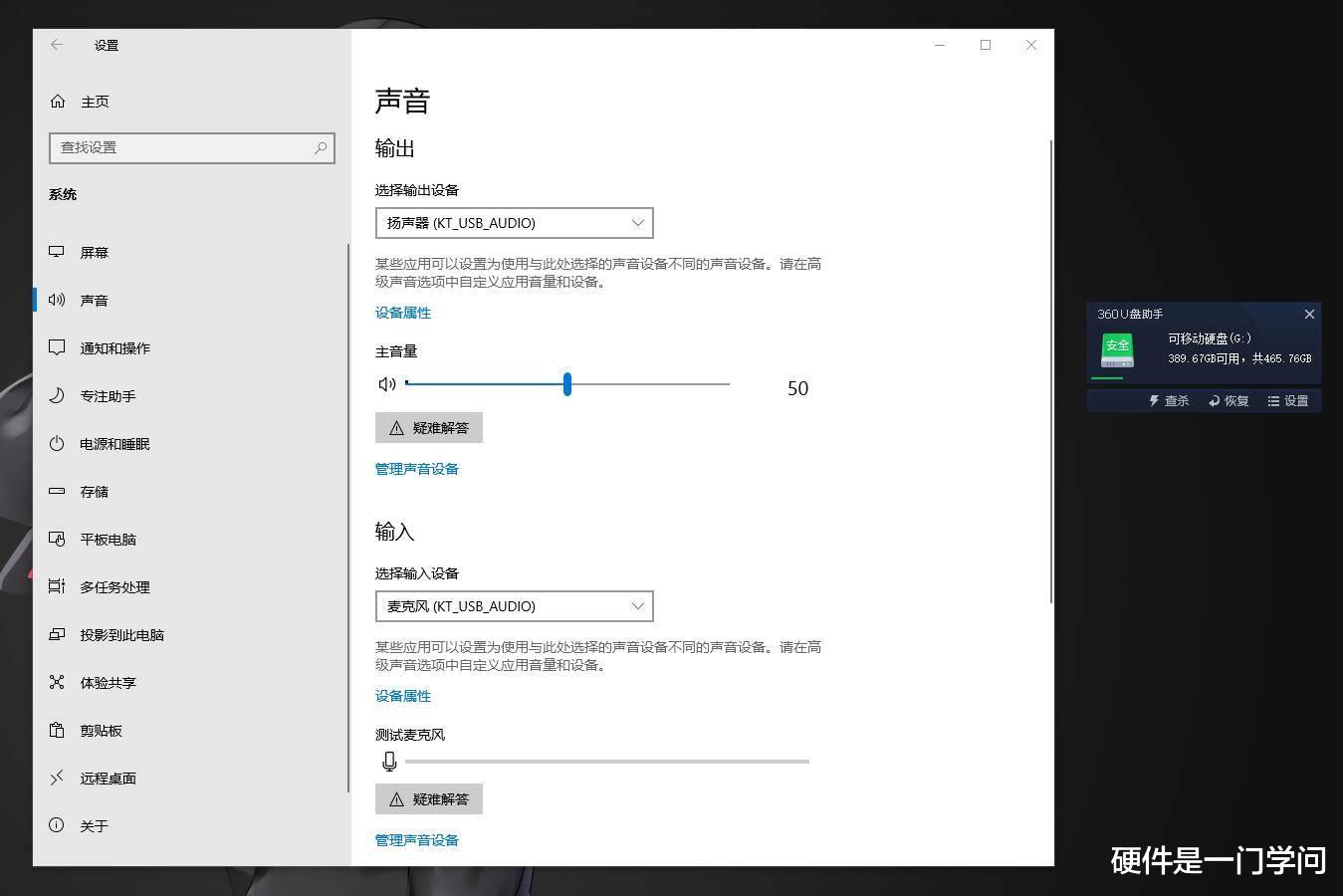The height and width of the screenshot is (896, 1343).
Task: Open the 主页 home icon
Action: pyautogui.click(x=58, y=102)
